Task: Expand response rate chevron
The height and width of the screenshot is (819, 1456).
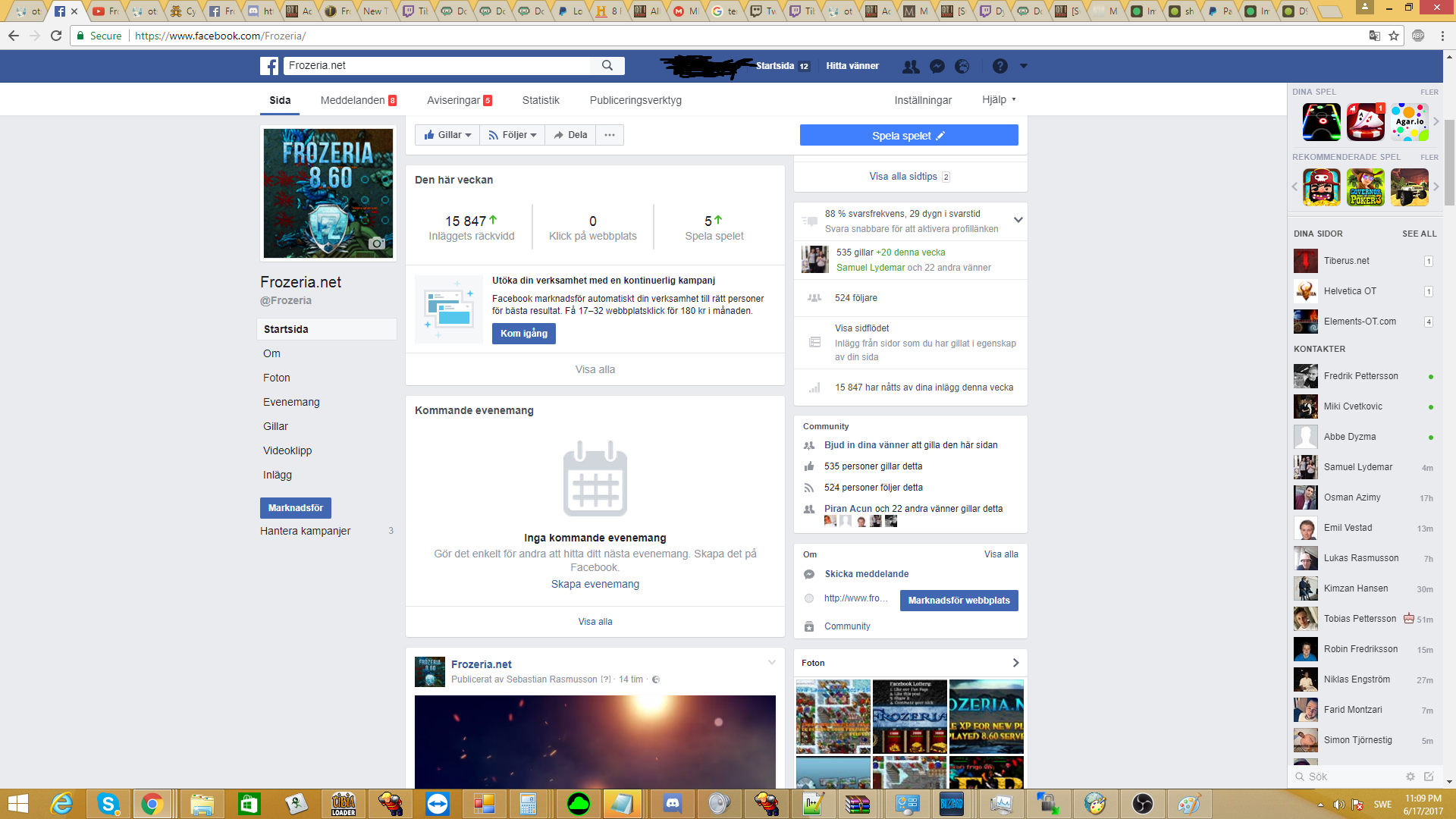Action: point(1018,220)
